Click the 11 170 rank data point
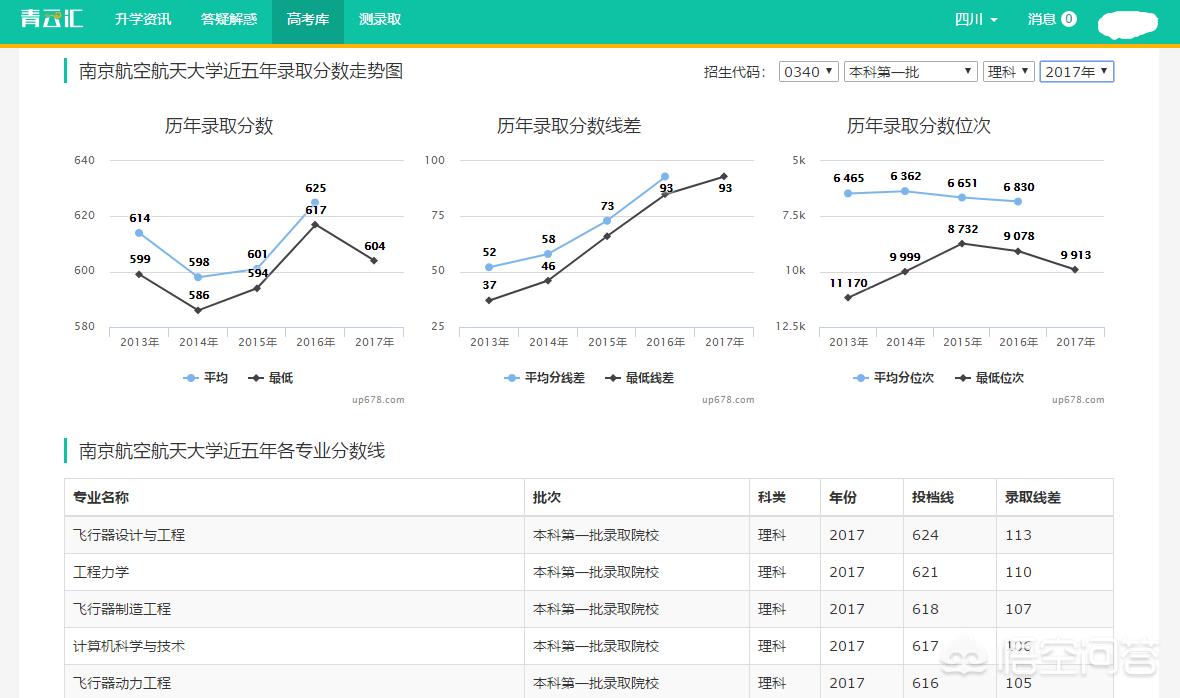This screenshot has width=1180, height=698. (x=848, y=297)
